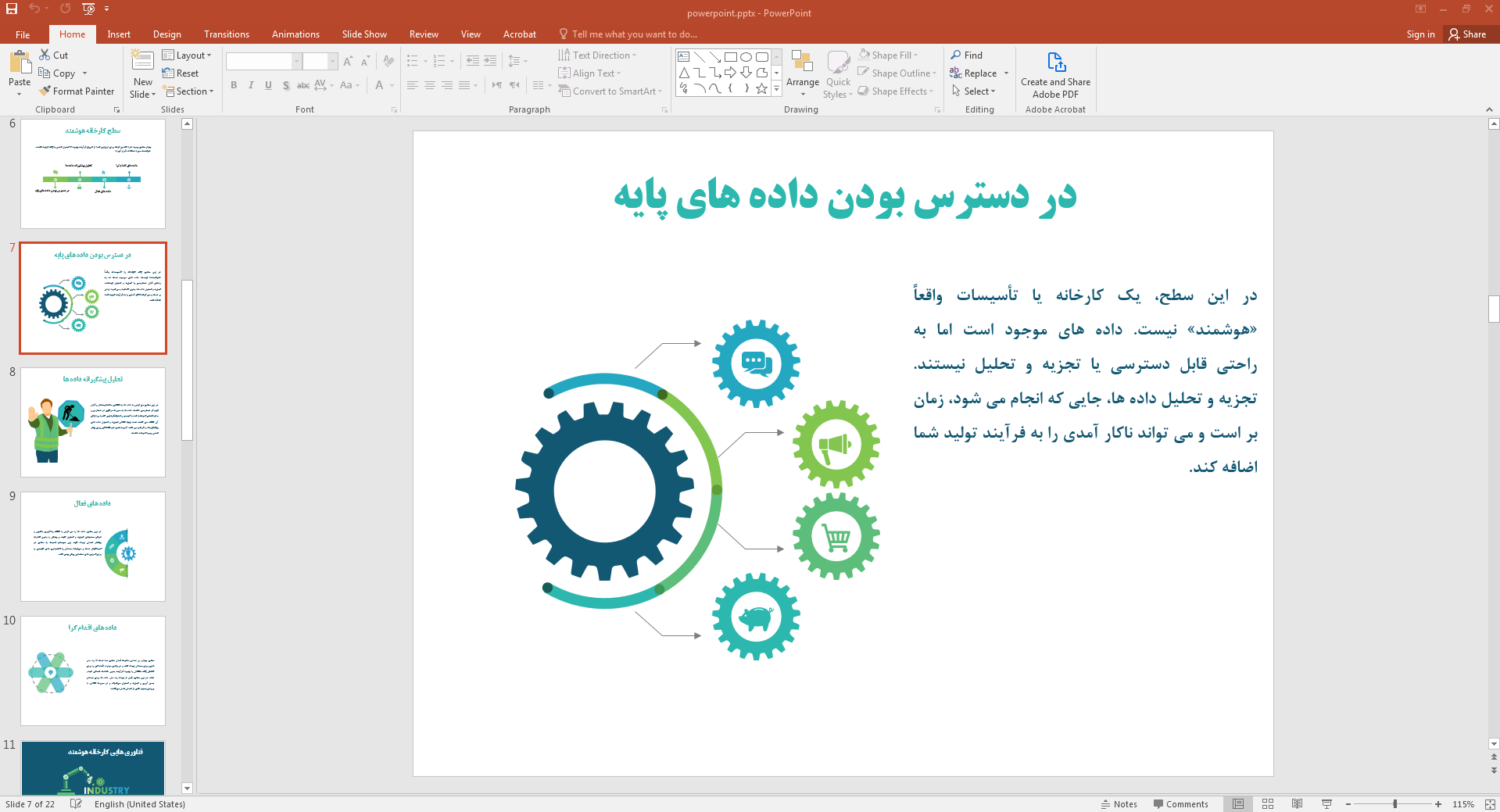The height and width of the screenshot is (812, 1500).
Task: Switch to the Transitions tab
Action: coord(227,34)
